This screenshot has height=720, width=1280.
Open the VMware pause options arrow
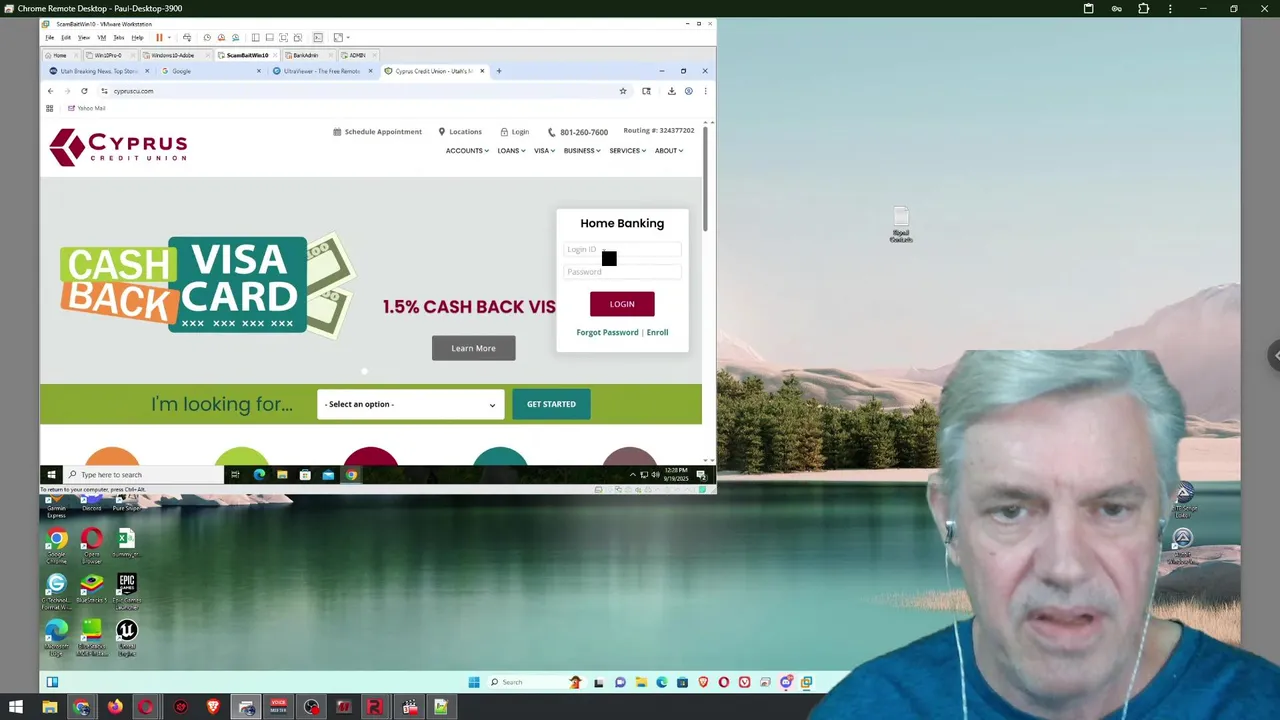coord(168,38)
